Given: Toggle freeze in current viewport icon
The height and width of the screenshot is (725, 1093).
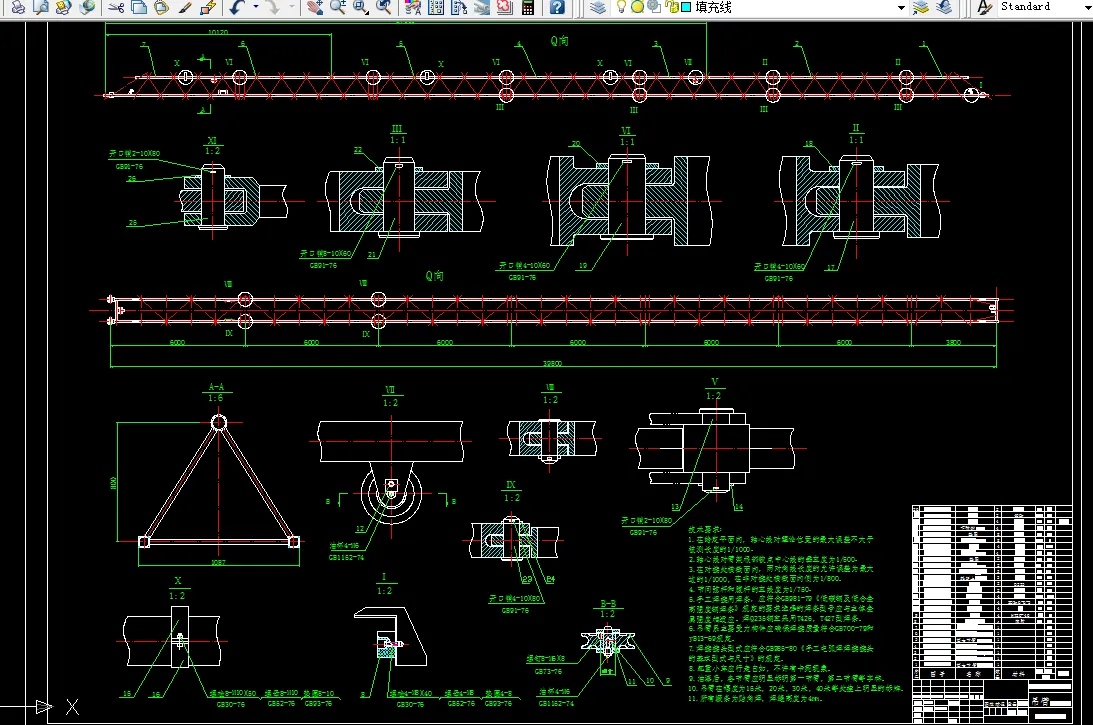Looking at the screenshot, I should point(654,7).
